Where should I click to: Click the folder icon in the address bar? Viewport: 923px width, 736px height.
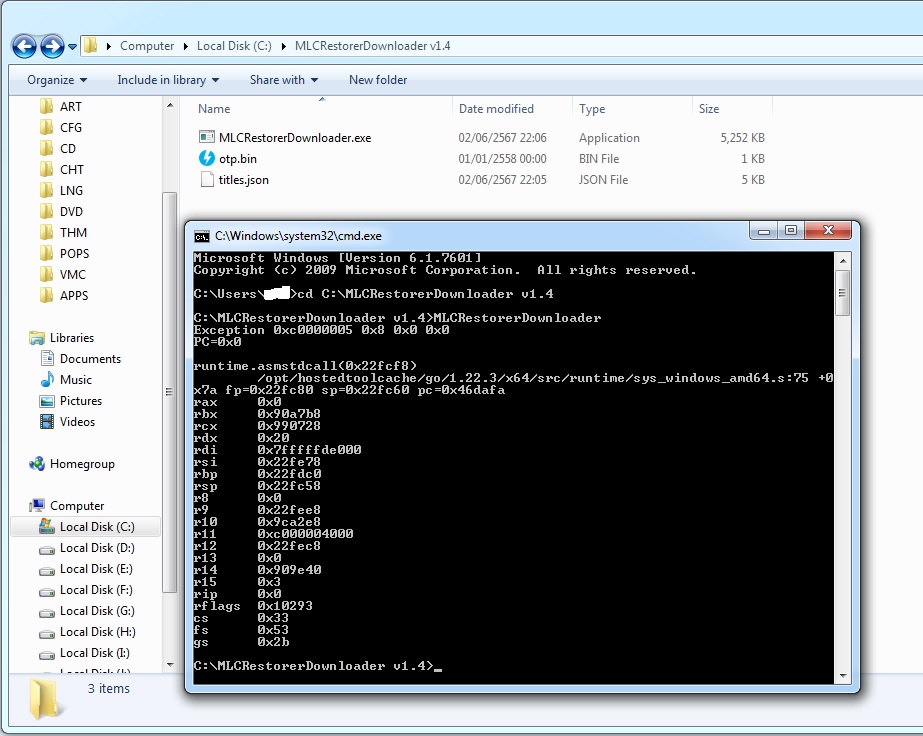[91, 45]
